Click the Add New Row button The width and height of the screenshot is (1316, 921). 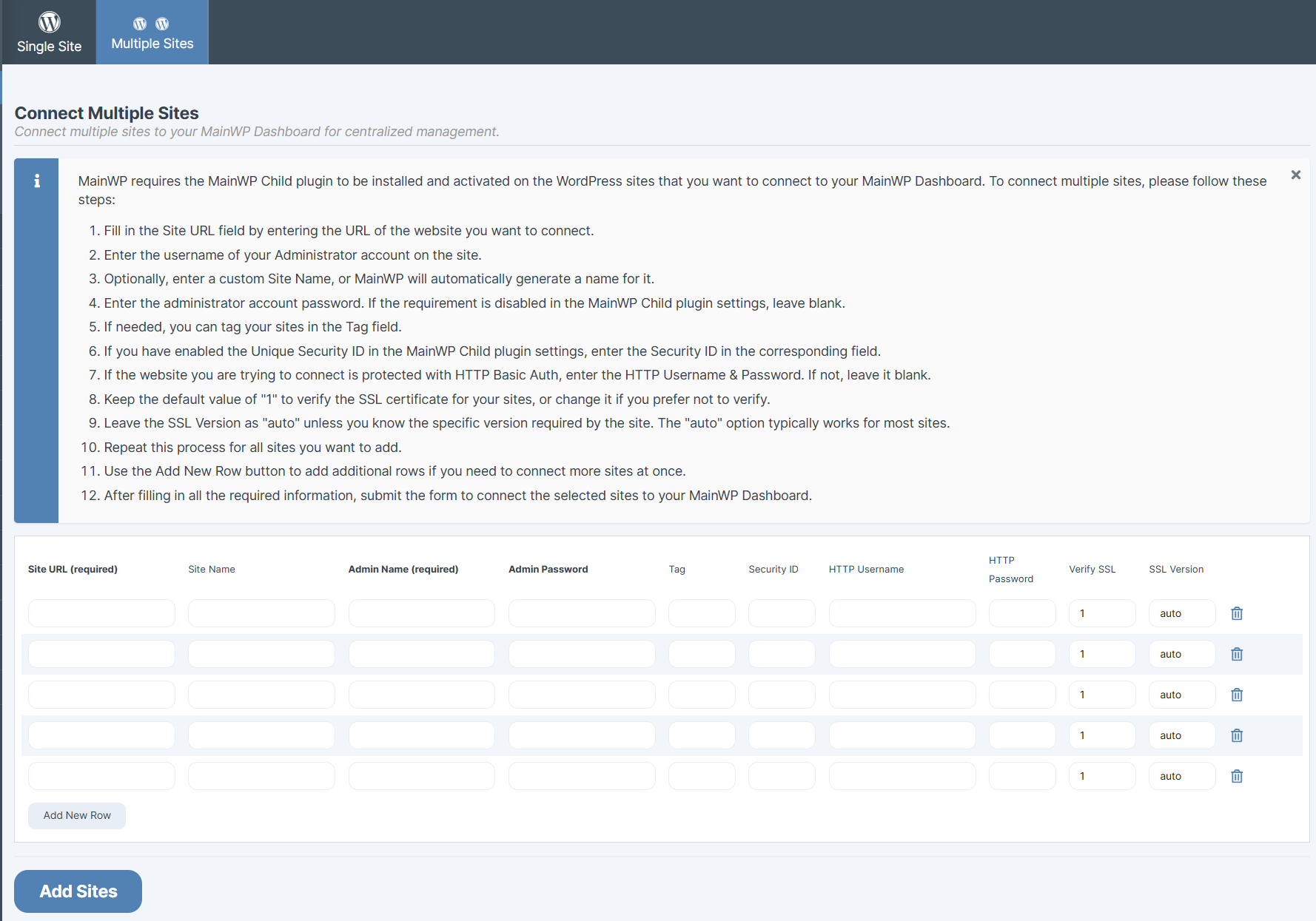(76, 815)
